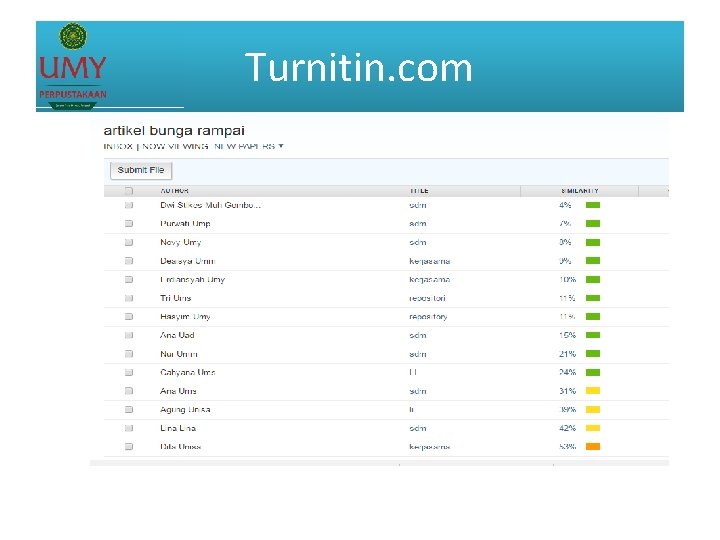720x540 pixels.
Task: Sort by the Title column header
Action: 419,191
